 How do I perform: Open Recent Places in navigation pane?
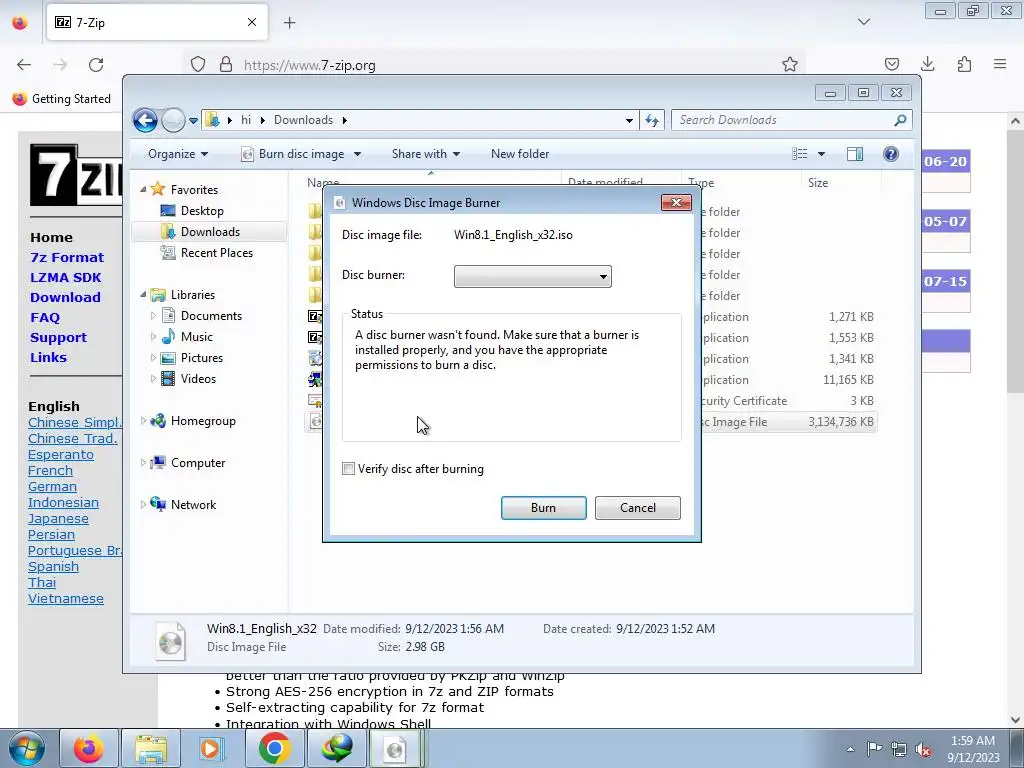point(216,253)
